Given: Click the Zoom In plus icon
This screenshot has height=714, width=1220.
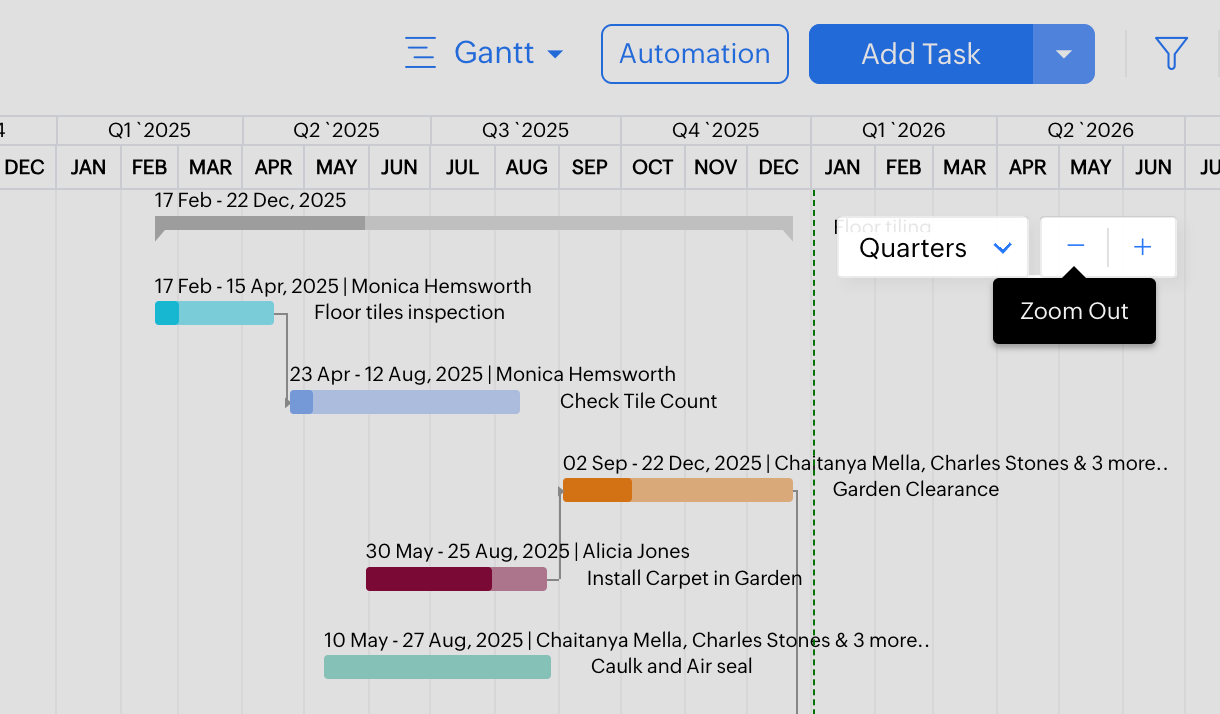Looking at the screenshot, I should 1142,247.
